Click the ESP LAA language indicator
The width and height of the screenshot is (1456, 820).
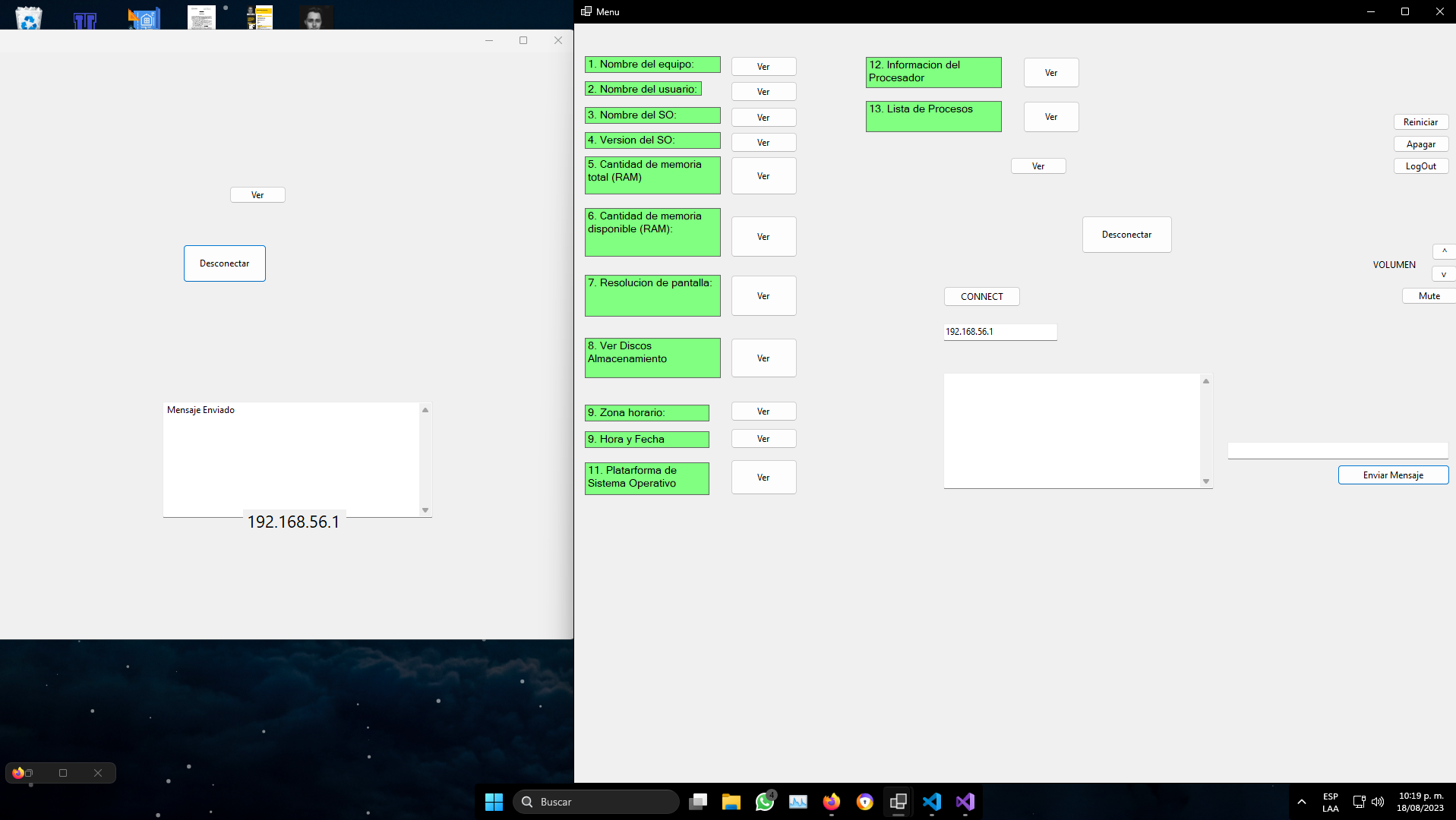tap(1331, 802)
